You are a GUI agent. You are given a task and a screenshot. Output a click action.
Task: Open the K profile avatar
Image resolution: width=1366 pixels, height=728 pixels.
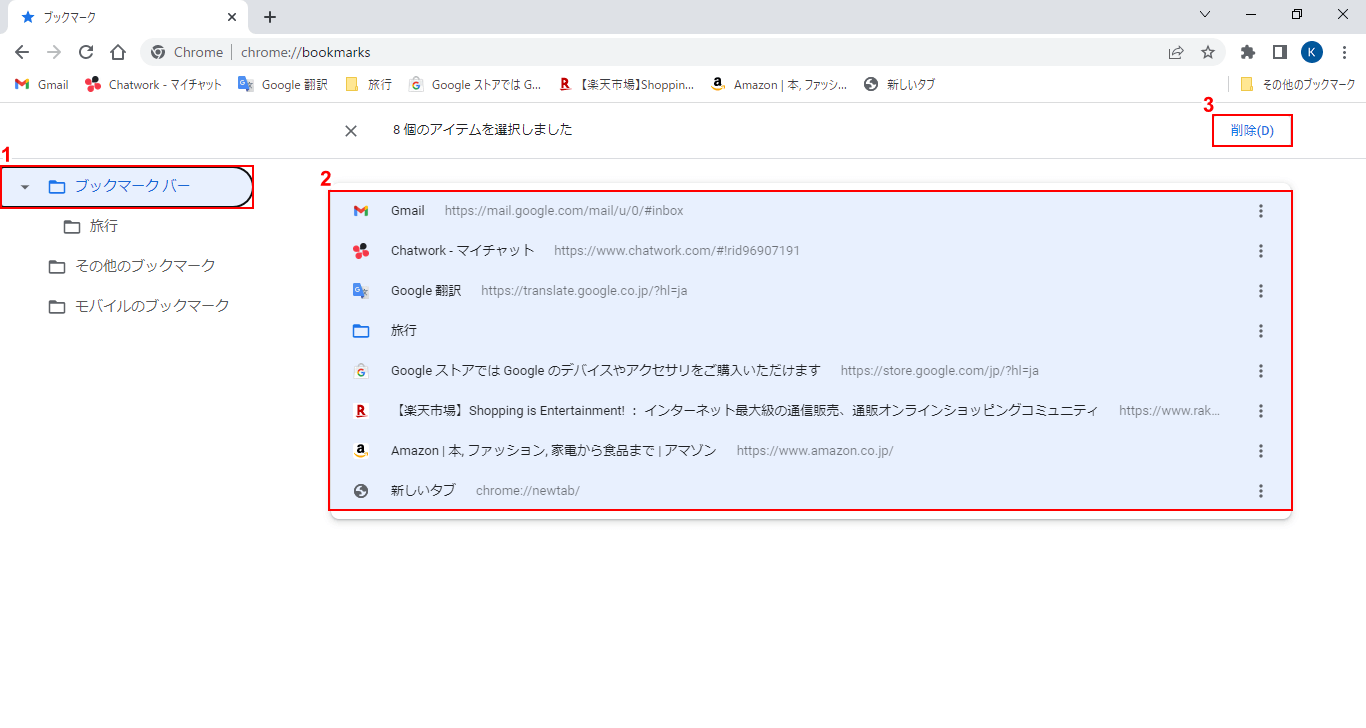point(1312,52)
